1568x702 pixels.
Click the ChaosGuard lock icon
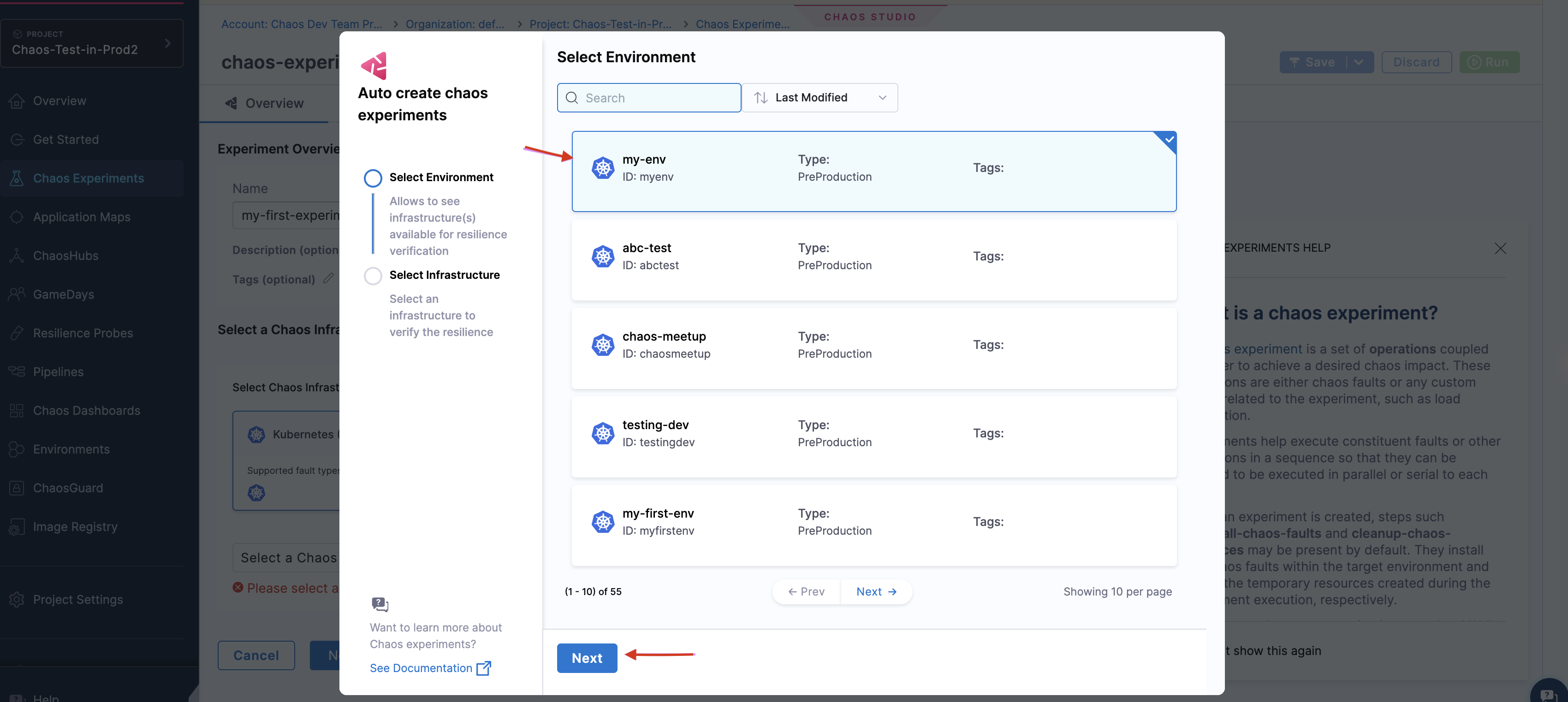17,488
